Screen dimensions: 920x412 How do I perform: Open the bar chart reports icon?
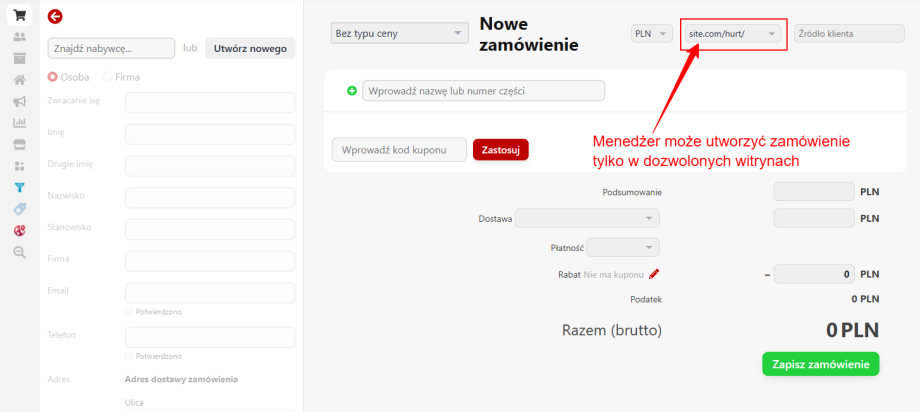coord(19,123)
